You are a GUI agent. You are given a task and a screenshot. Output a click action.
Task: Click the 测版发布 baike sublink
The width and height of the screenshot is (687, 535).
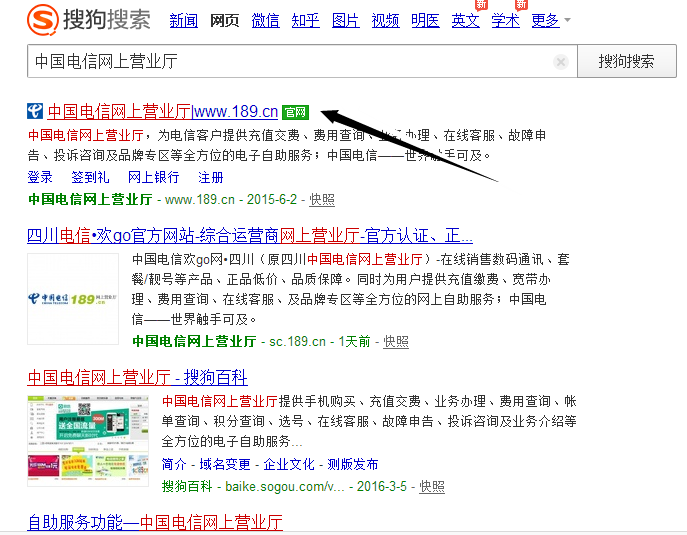353,464
